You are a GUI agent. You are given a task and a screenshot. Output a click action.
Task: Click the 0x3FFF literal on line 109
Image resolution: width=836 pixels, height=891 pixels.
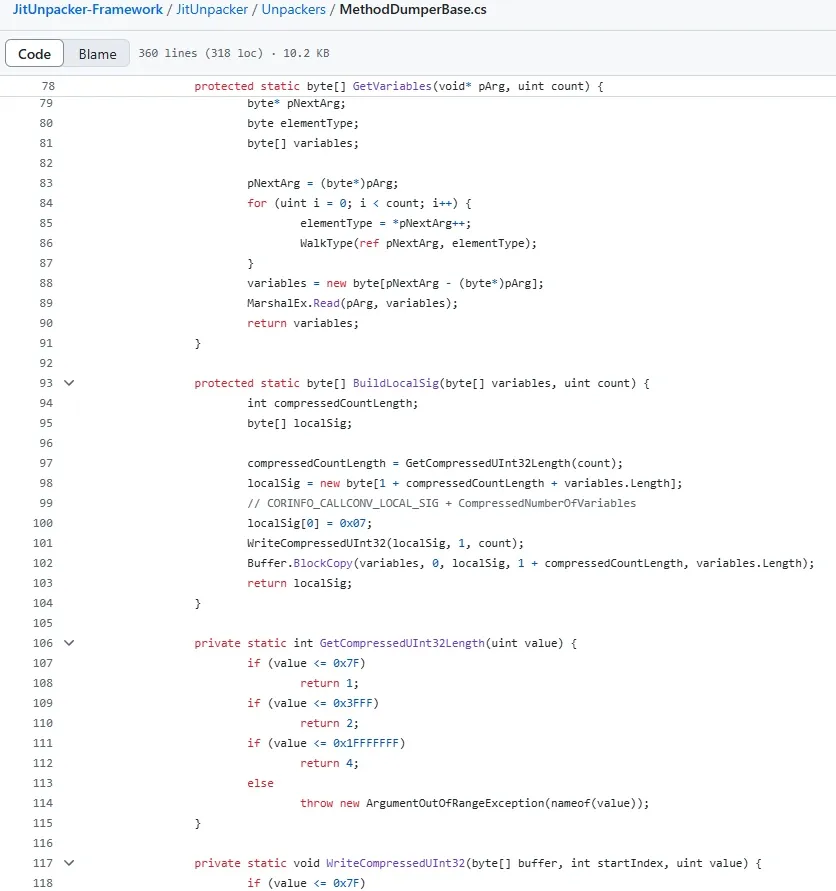352,703
